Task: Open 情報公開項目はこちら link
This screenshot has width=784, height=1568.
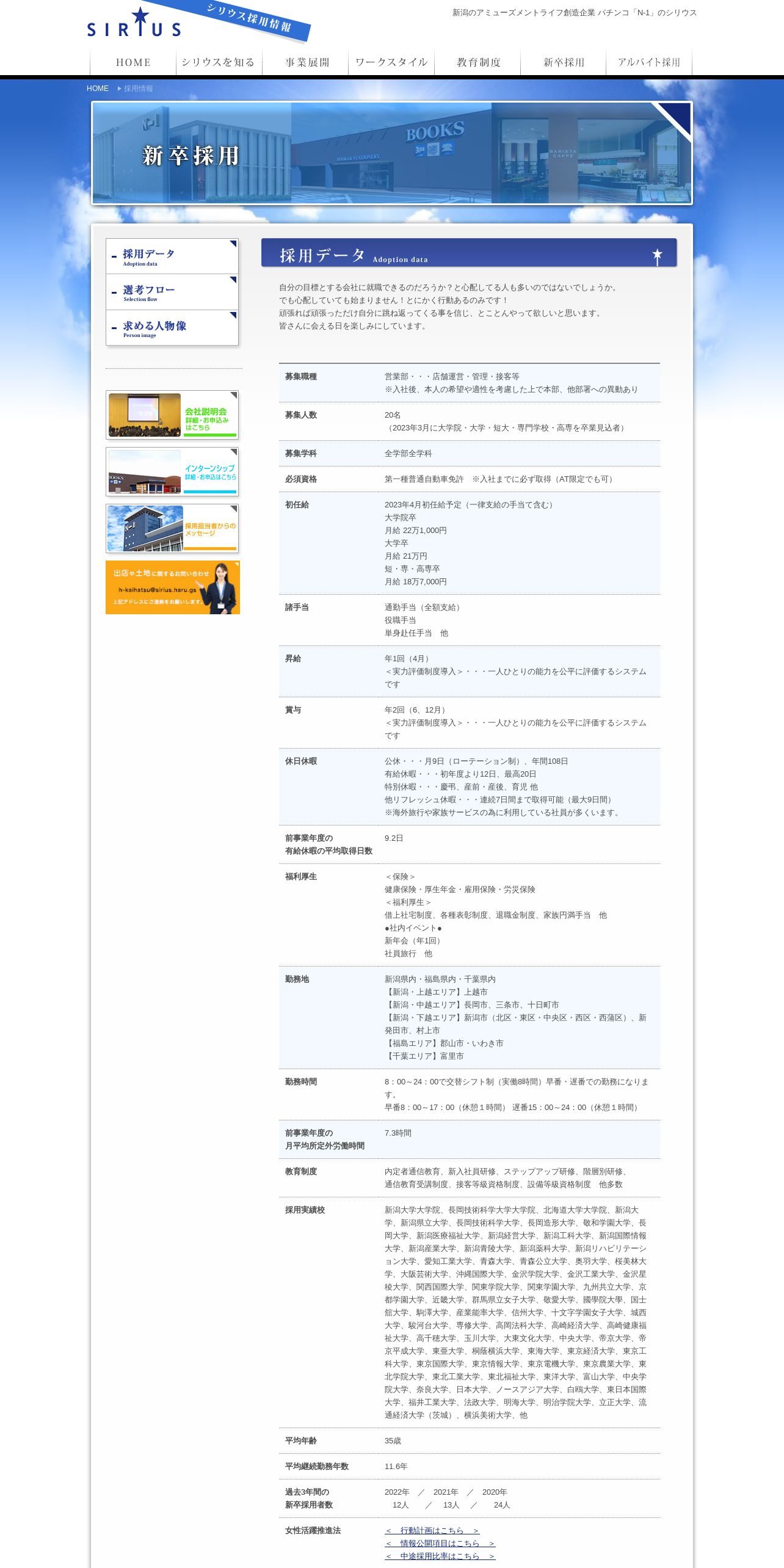Action: 440,1543
